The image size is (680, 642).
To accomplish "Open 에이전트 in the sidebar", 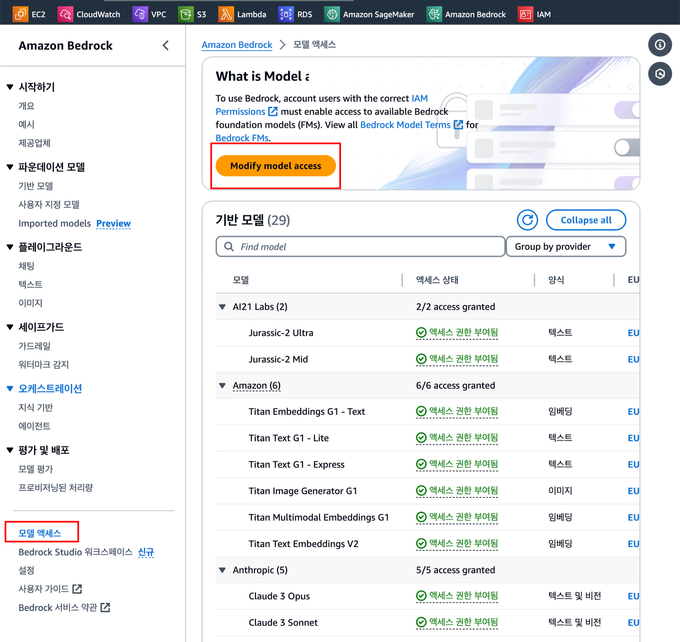I will [34, 426].
